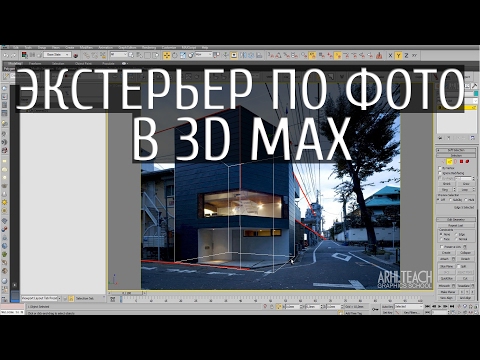
Task: Open the Selected key mode dropdown
Action: click(409, 306)
